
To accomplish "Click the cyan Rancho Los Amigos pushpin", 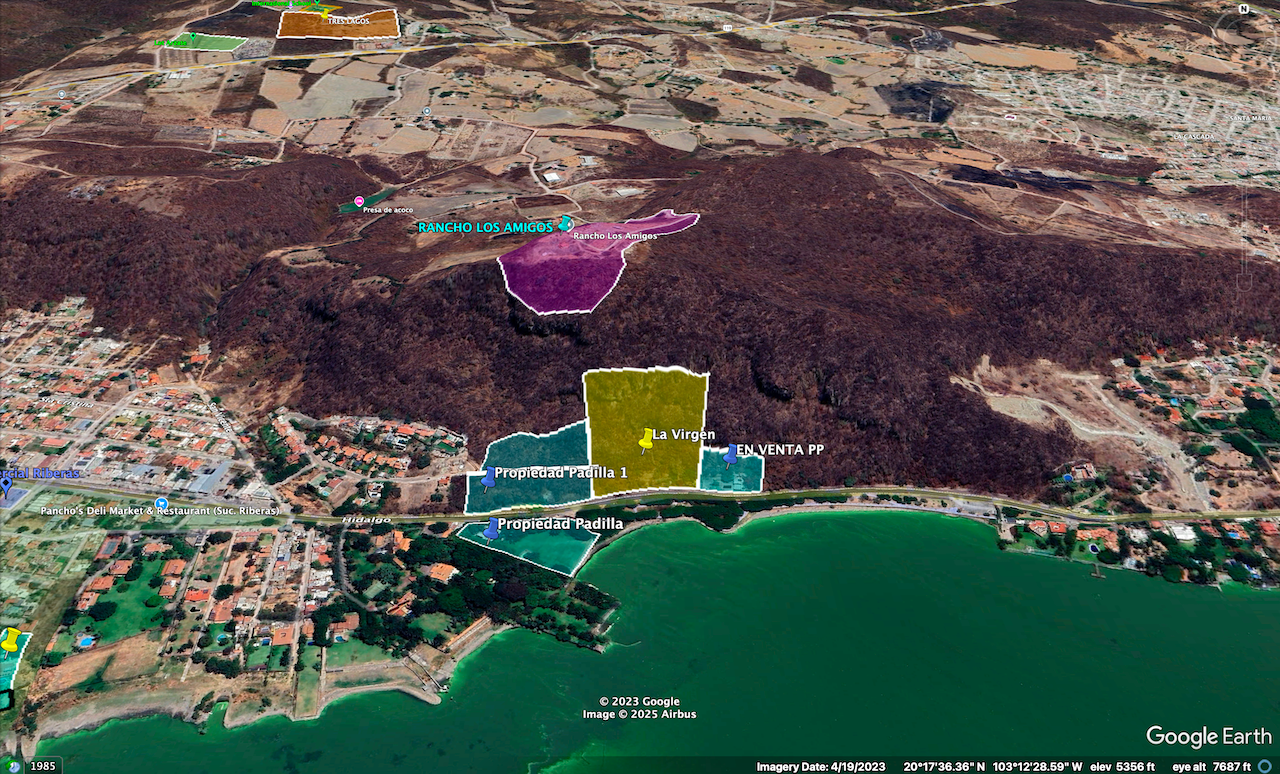I will click(566, 223).
